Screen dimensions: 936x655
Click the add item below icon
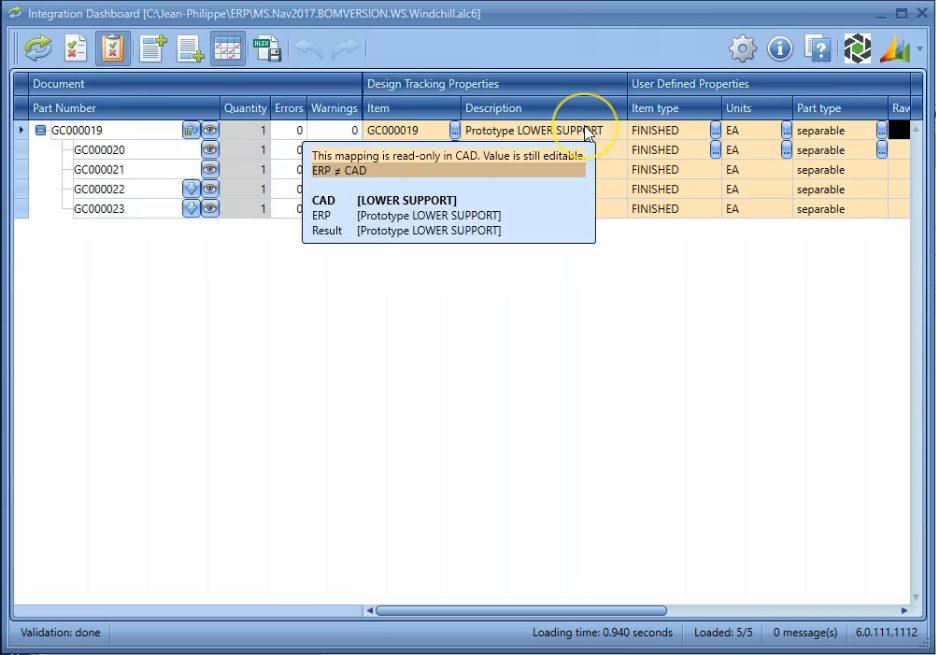(190, 48)
